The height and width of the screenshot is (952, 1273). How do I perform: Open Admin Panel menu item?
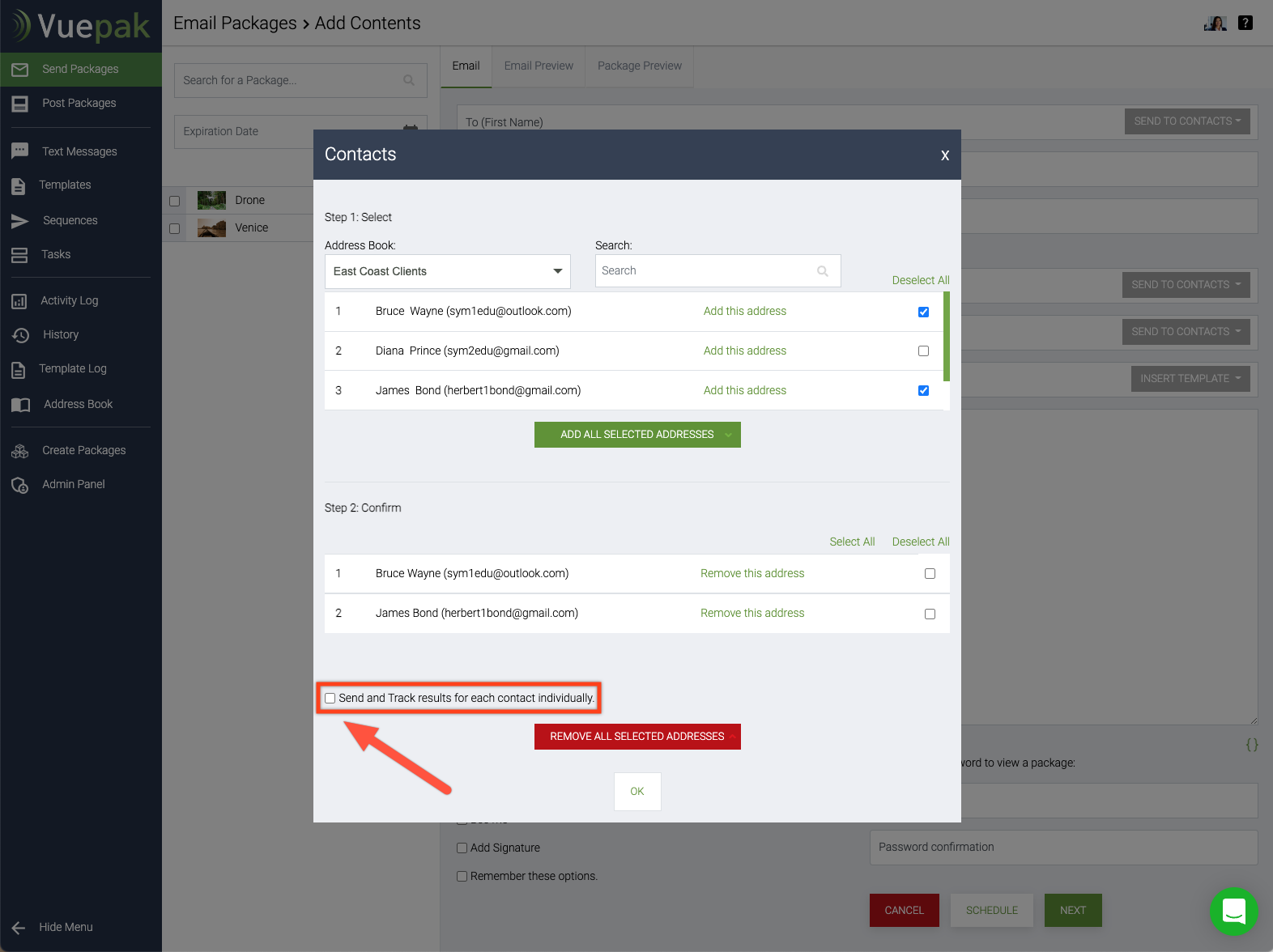coord(74,485)
